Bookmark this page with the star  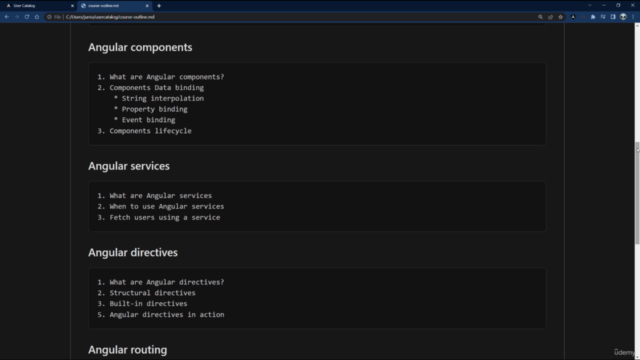[560, 17]
